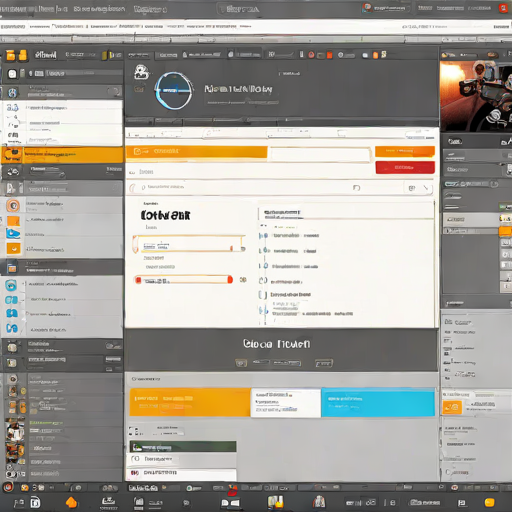This screenshot has height=512, width=512.
Task: Click the empty field beside the orange header bar
Action: [320, 155]
